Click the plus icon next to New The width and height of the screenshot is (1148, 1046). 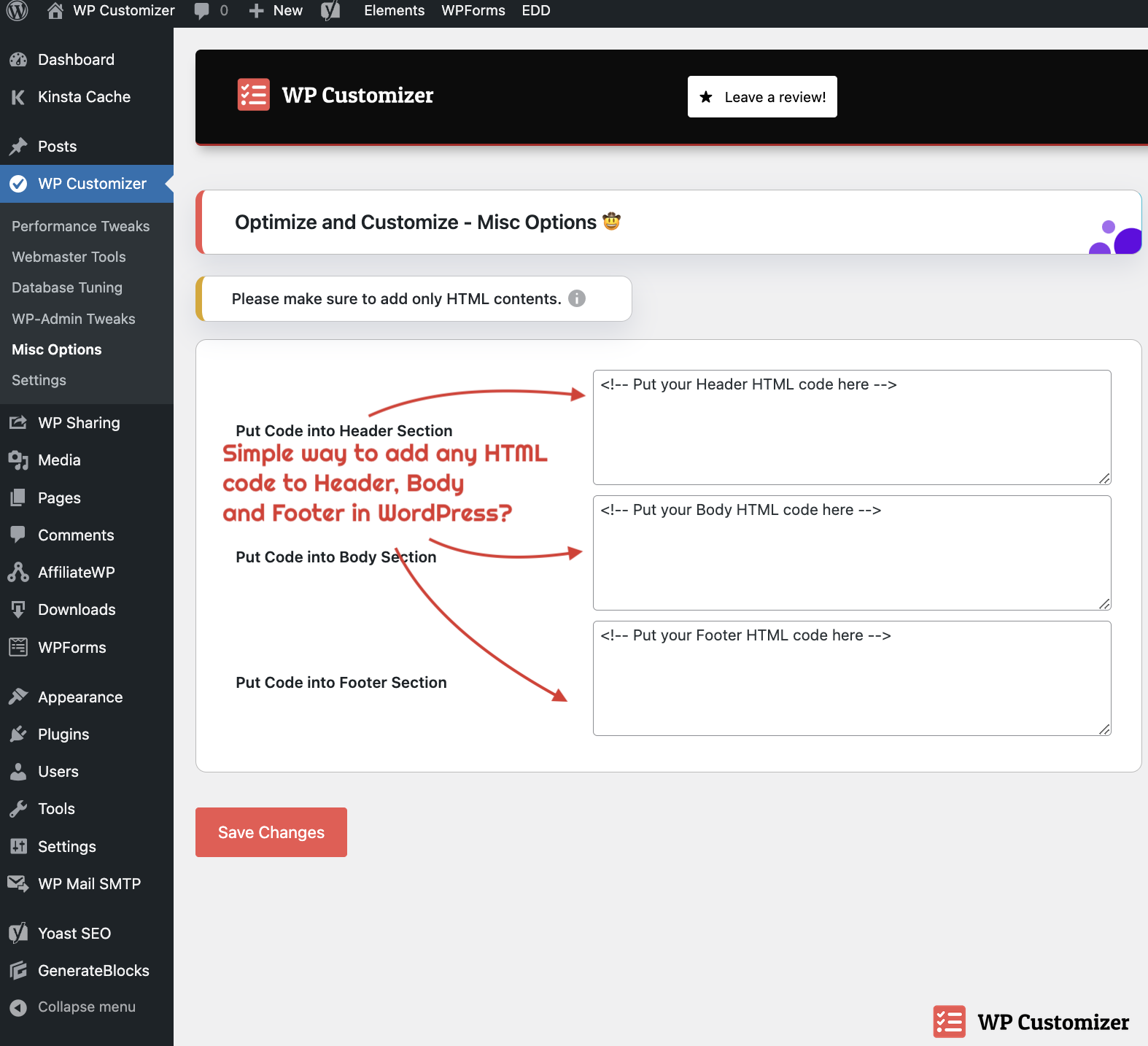256,11
